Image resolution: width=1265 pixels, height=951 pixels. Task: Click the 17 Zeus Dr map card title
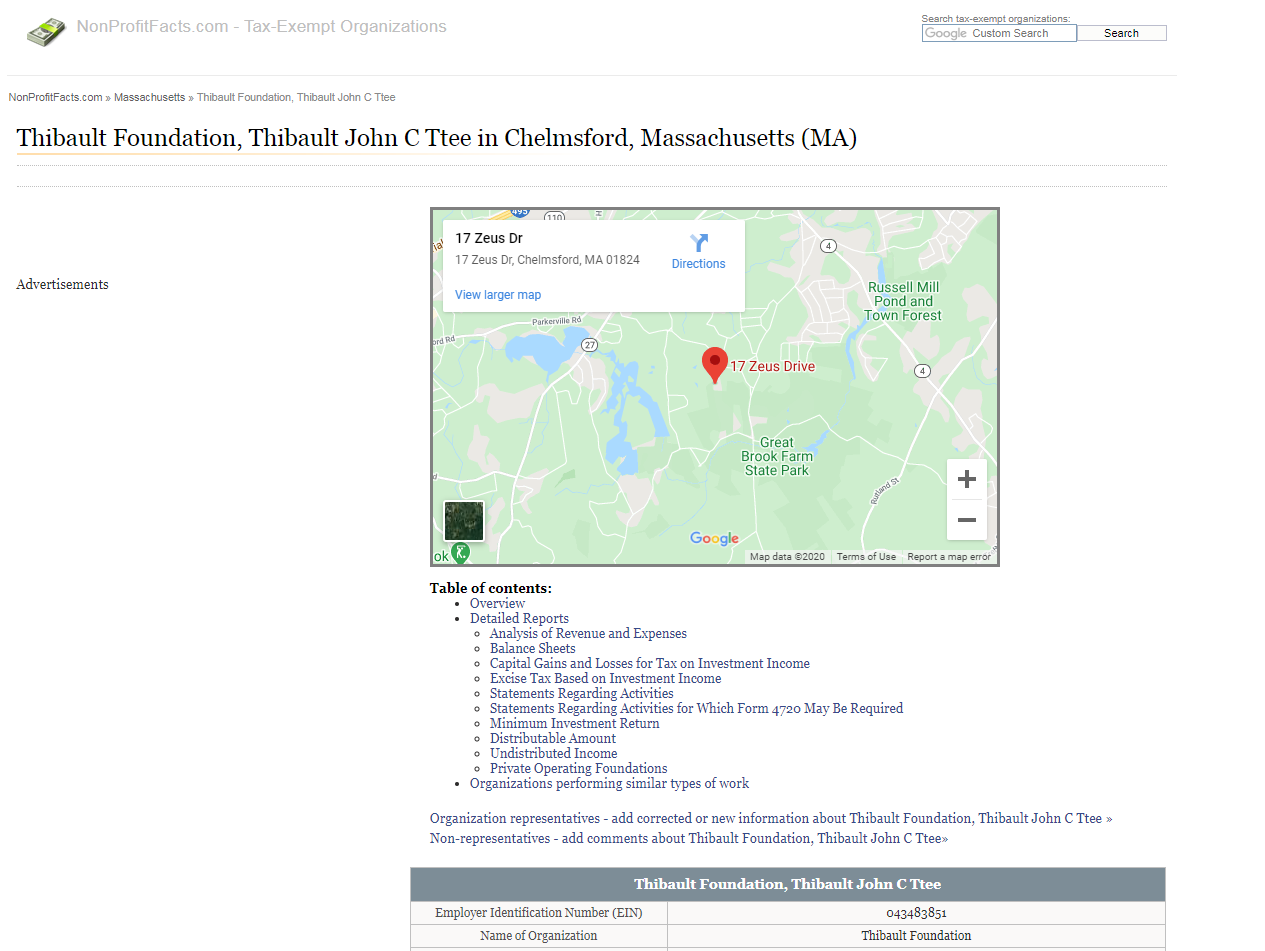point(489,238)
